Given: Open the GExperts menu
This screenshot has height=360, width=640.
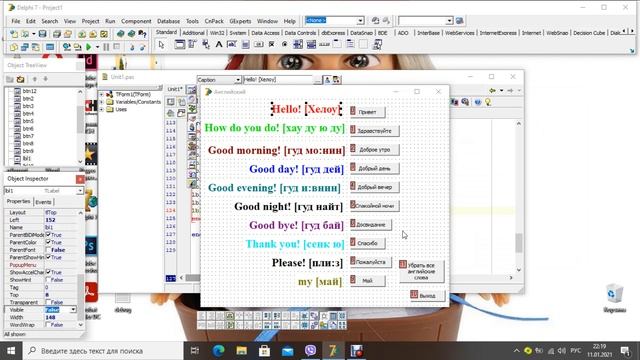Looking at the screenshot, I should (x=240, y=21).
